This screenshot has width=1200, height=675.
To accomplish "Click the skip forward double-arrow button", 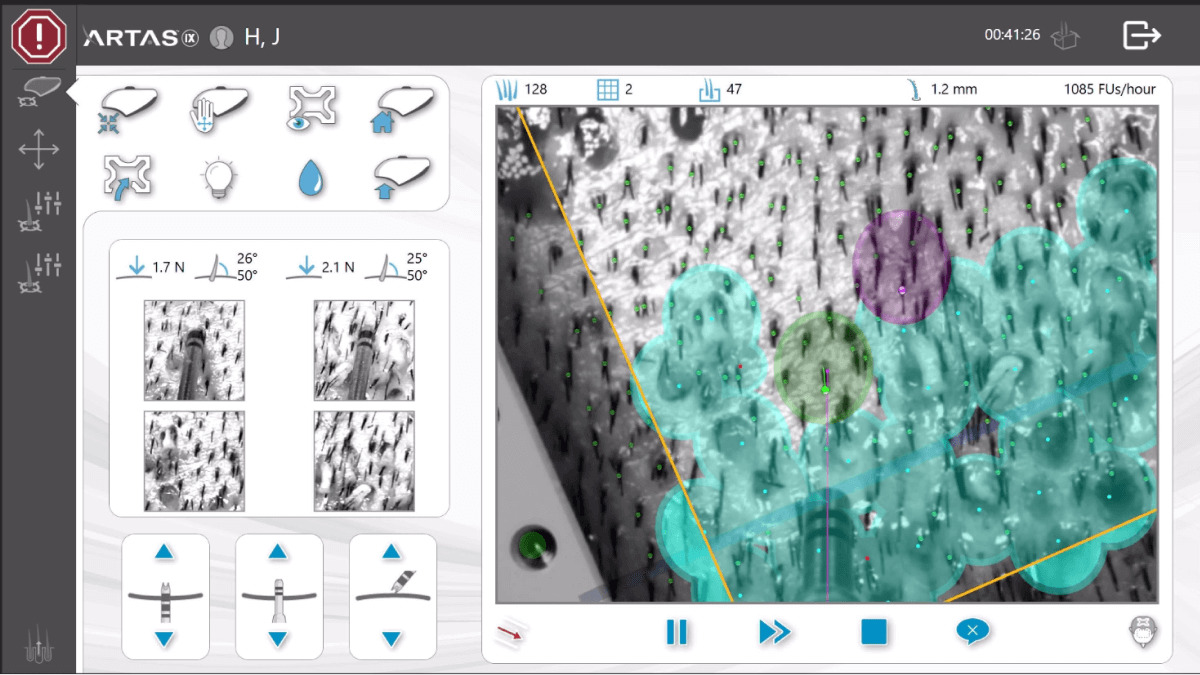I will click(775, 632).
